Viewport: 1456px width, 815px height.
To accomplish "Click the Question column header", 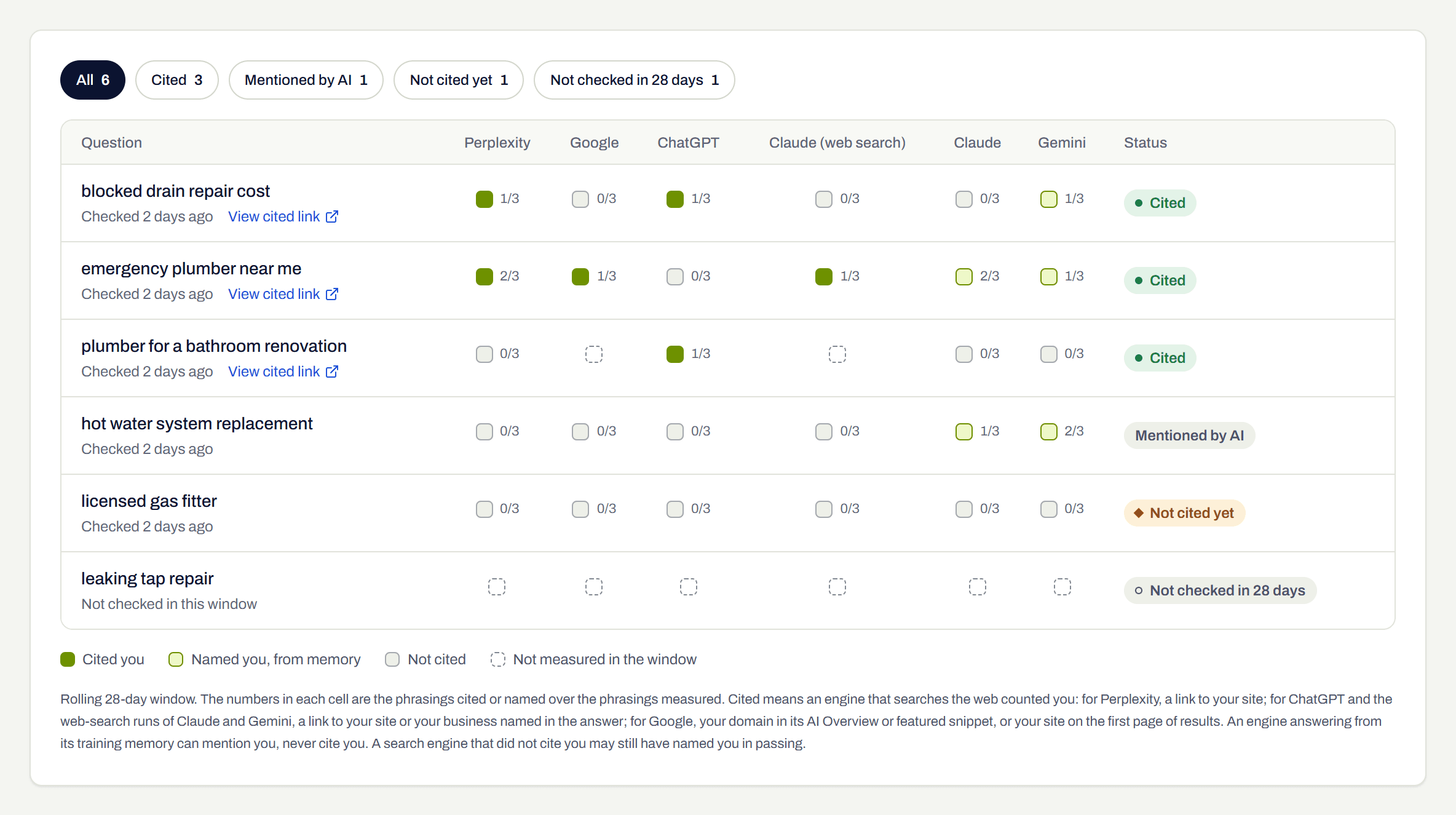I will pyautogui.click(x=112, y=143).
